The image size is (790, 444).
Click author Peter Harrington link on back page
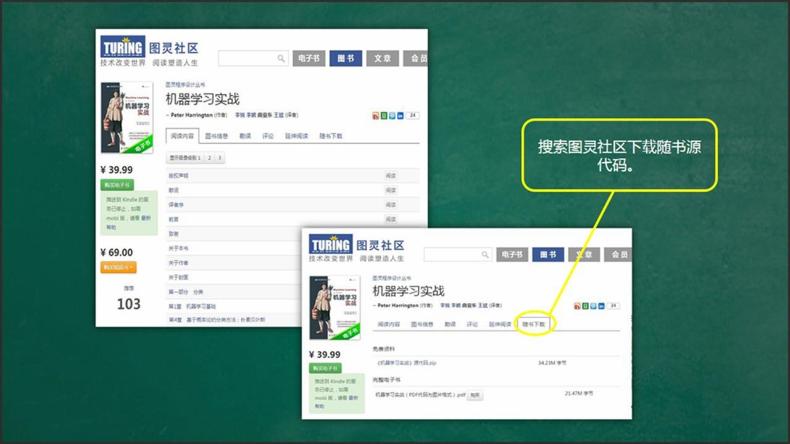[x=191, y=115]
